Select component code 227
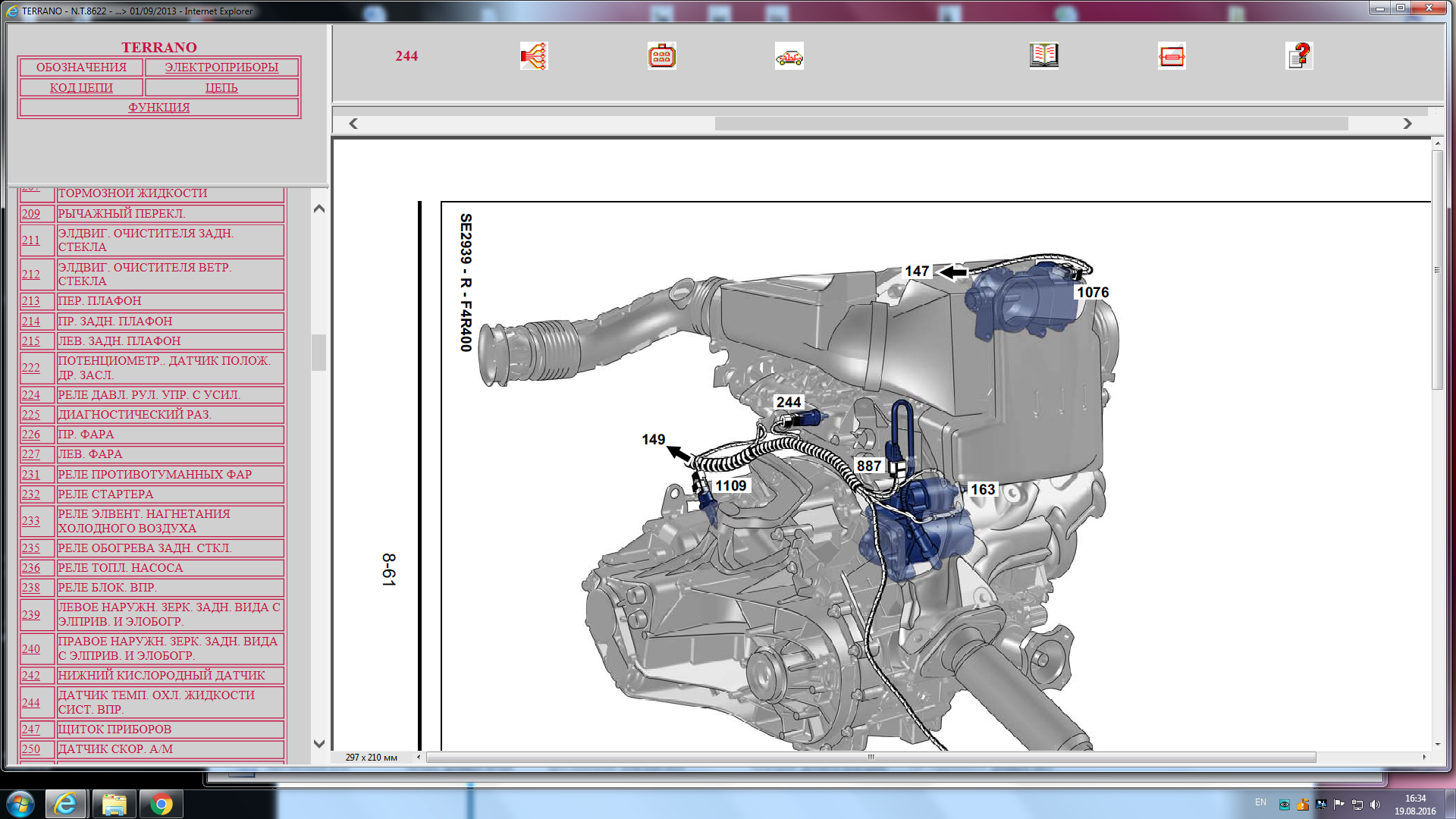Viewport: 1456px width, 819px height. [x=31, y=454]
